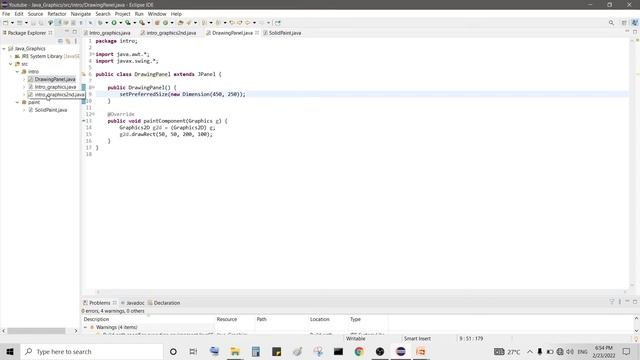Open the Refactor menu

57,14
